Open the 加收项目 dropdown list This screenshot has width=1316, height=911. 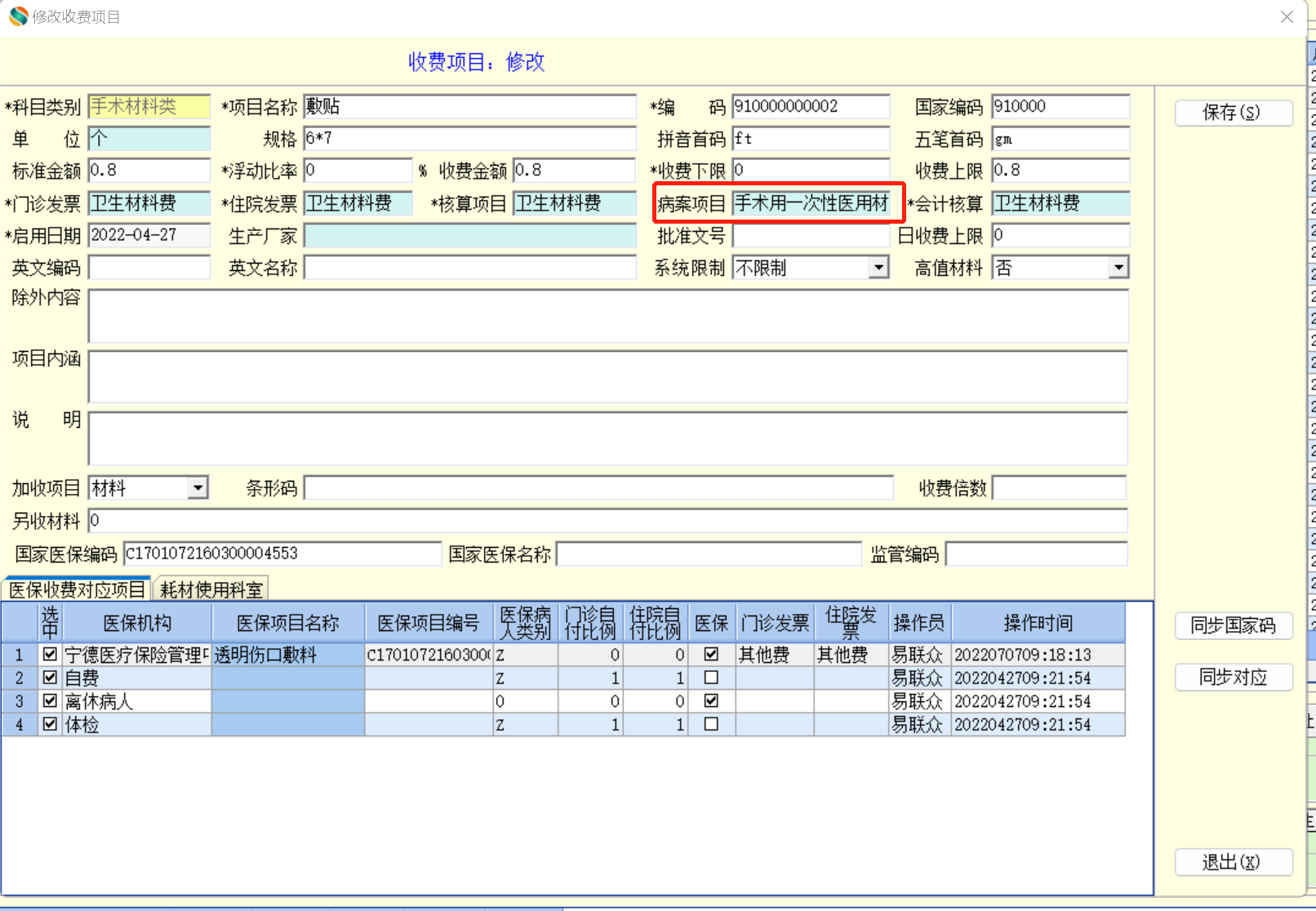click(198, 488)
